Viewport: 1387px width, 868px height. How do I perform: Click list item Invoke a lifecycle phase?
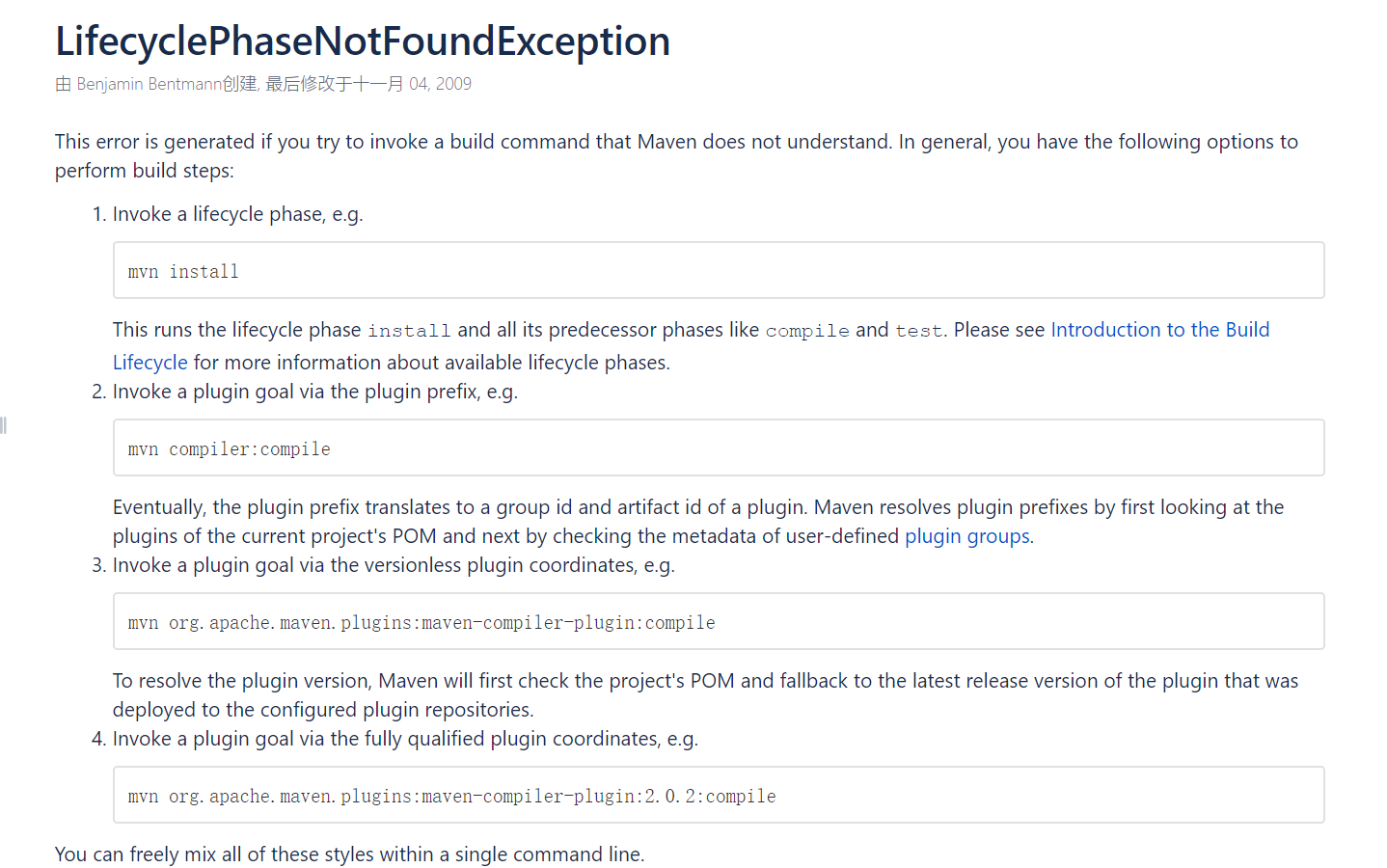[x=237, y=214]
